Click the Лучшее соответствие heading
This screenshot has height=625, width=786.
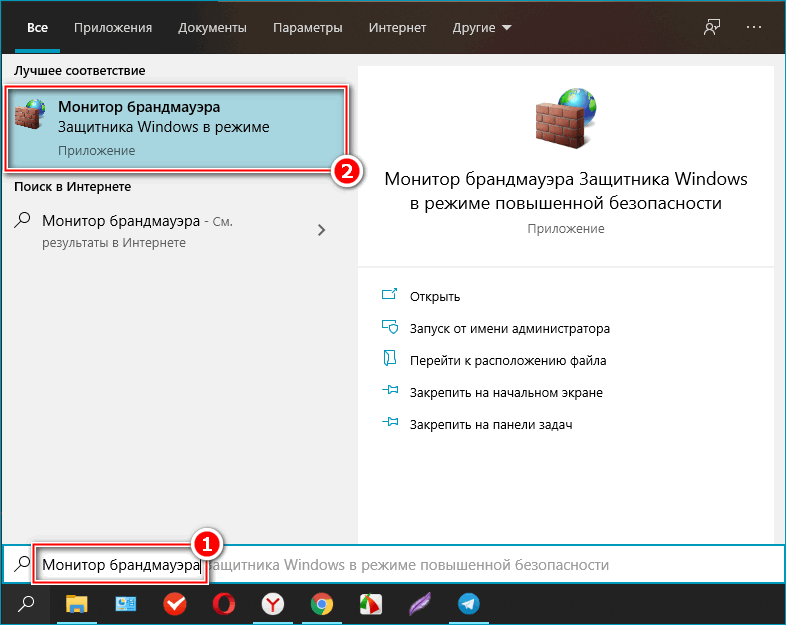80,71
